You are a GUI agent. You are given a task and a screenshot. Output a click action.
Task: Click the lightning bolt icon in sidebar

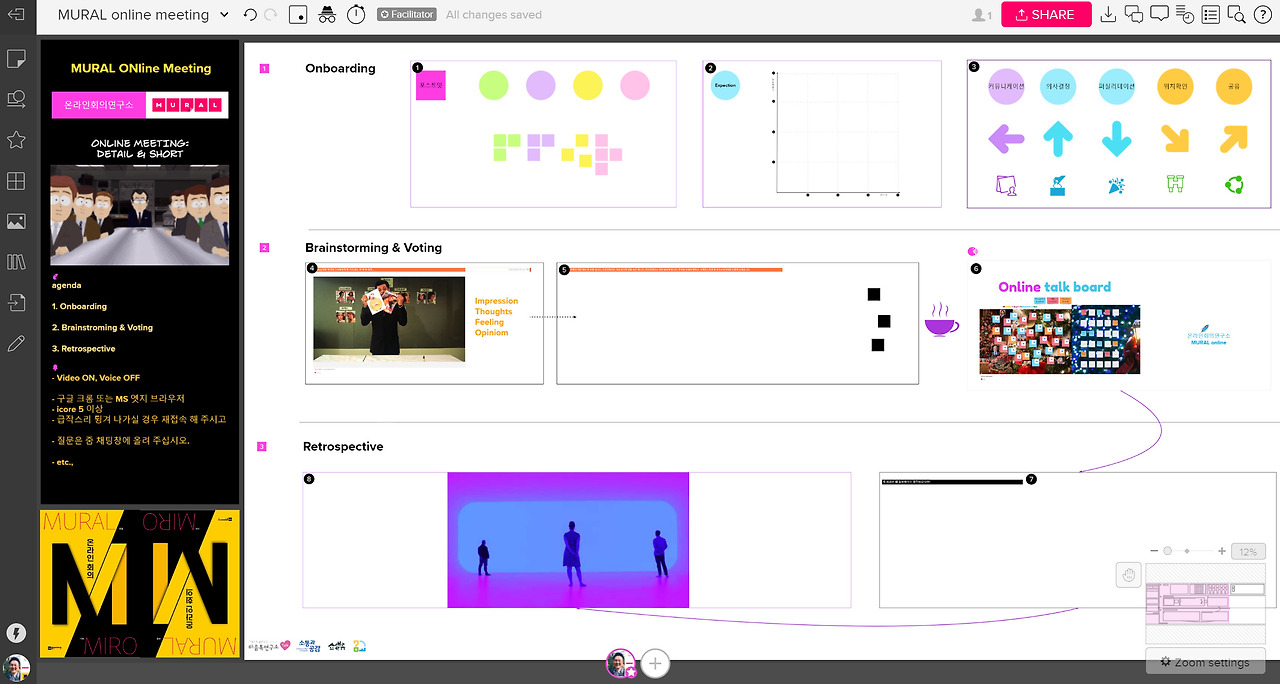pos(16,633)
